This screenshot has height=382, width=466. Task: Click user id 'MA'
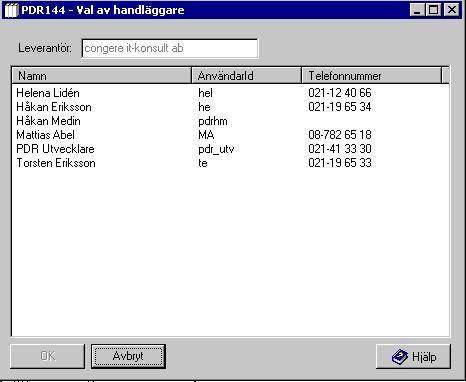click(x=206, y=135)
